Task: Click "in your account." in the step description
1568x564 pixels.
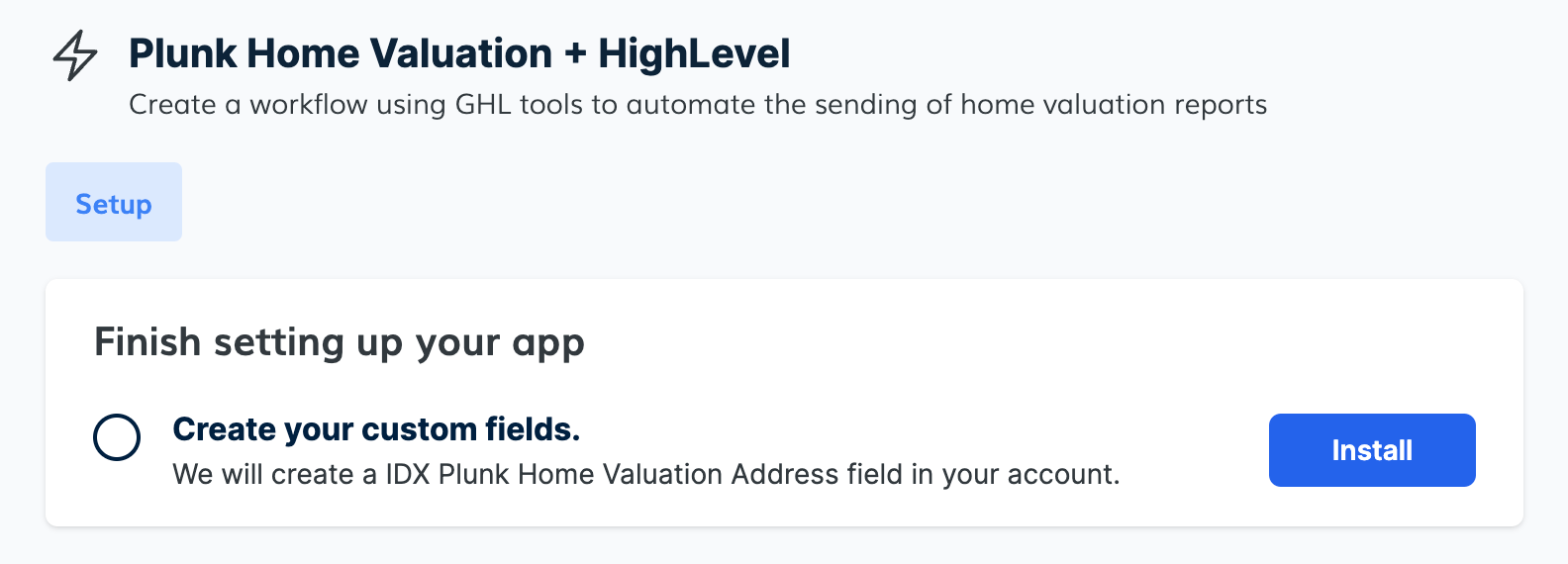Action: point(1016,475)
